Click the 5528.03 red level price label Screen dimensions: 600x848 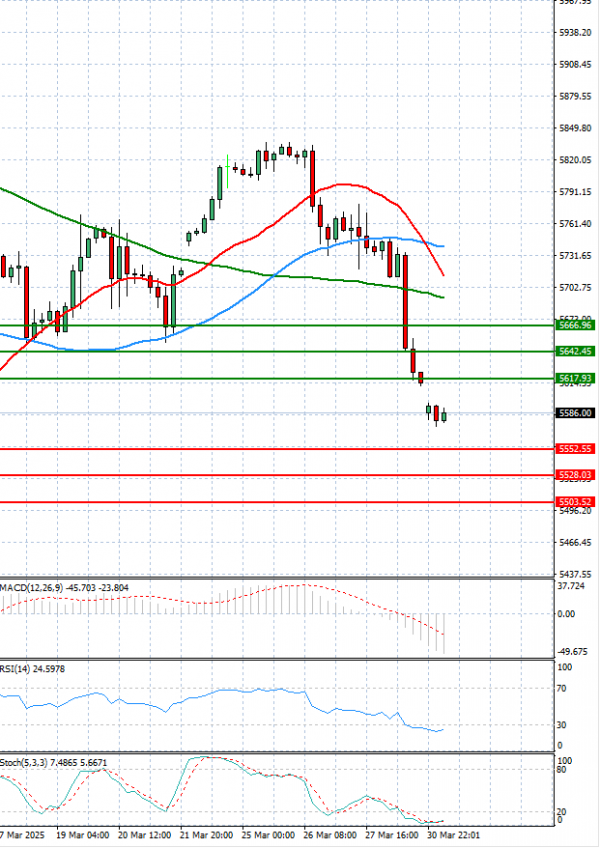coord(575,475)
